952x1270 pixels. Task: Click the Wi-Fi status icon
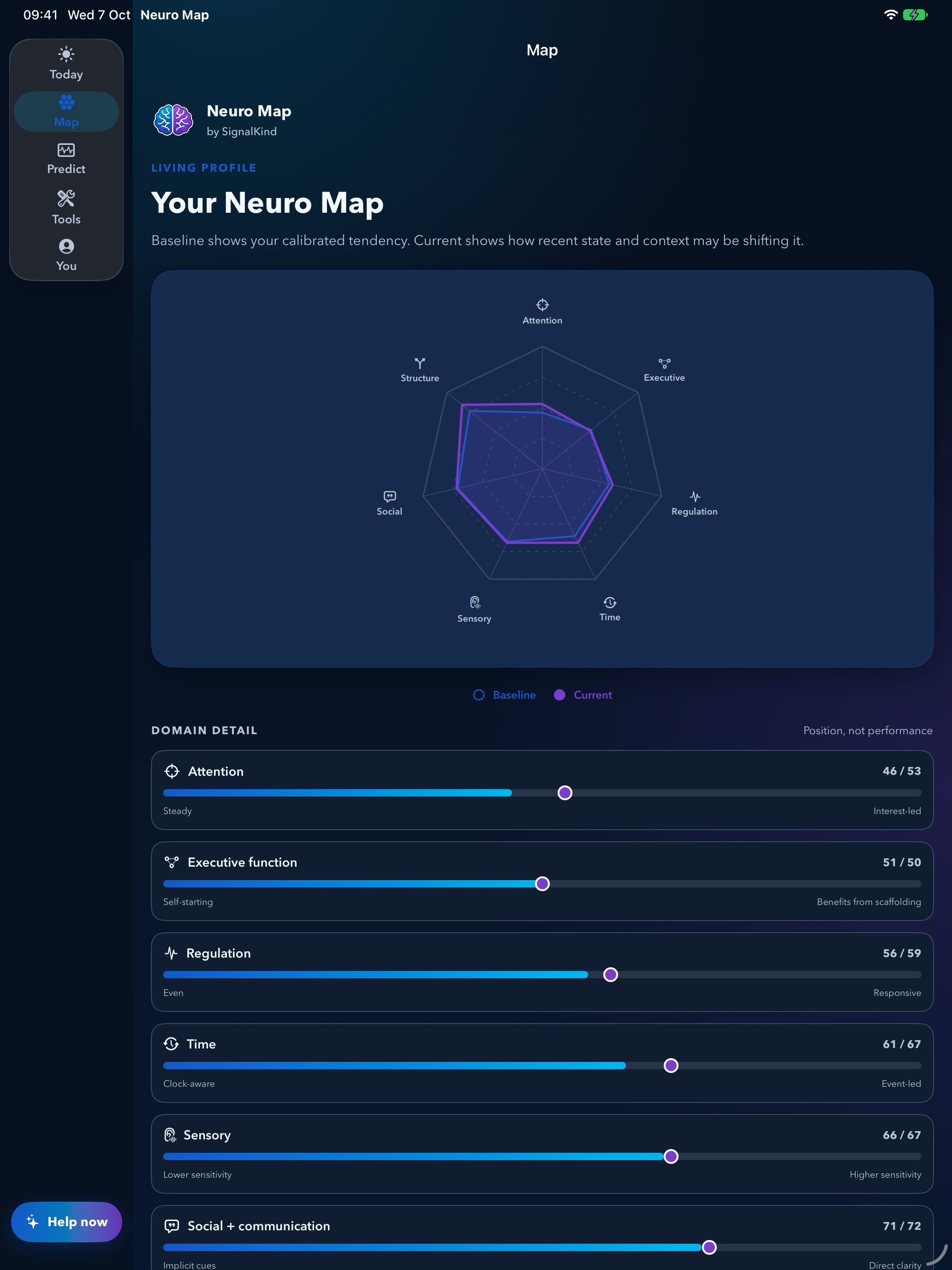891,15
